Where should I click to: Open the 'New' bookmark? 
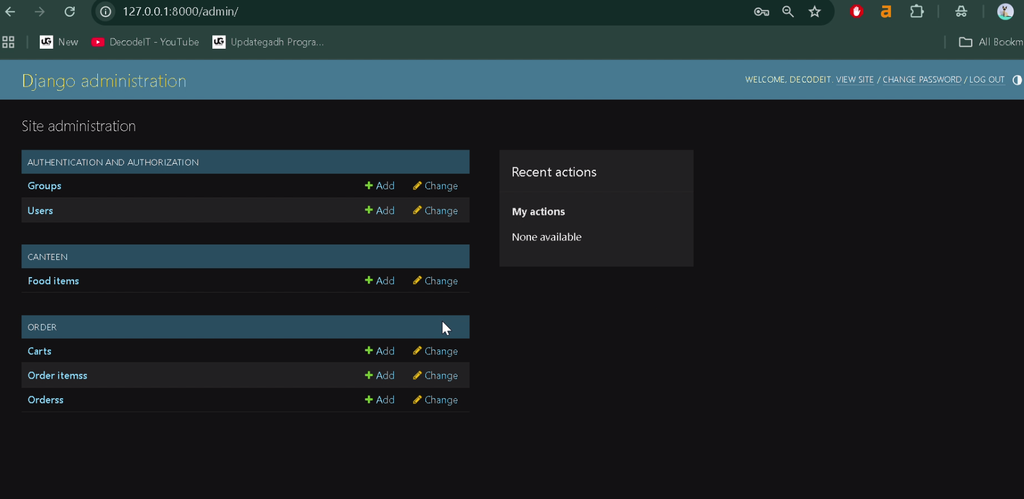[x=59, y=42]
